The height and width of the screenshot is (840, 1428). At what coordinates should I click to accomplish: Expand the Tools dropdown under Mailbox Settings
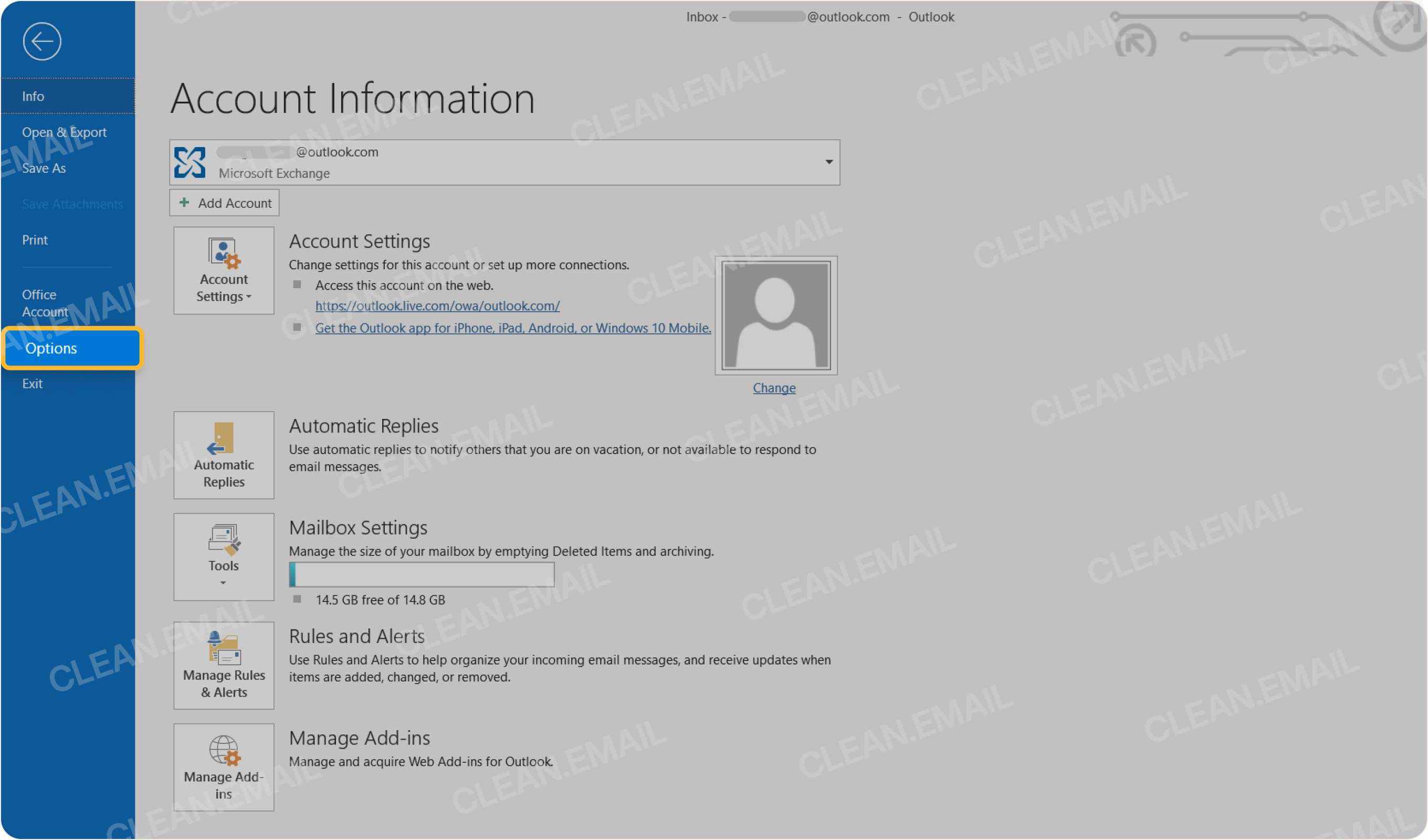(223, 582)
